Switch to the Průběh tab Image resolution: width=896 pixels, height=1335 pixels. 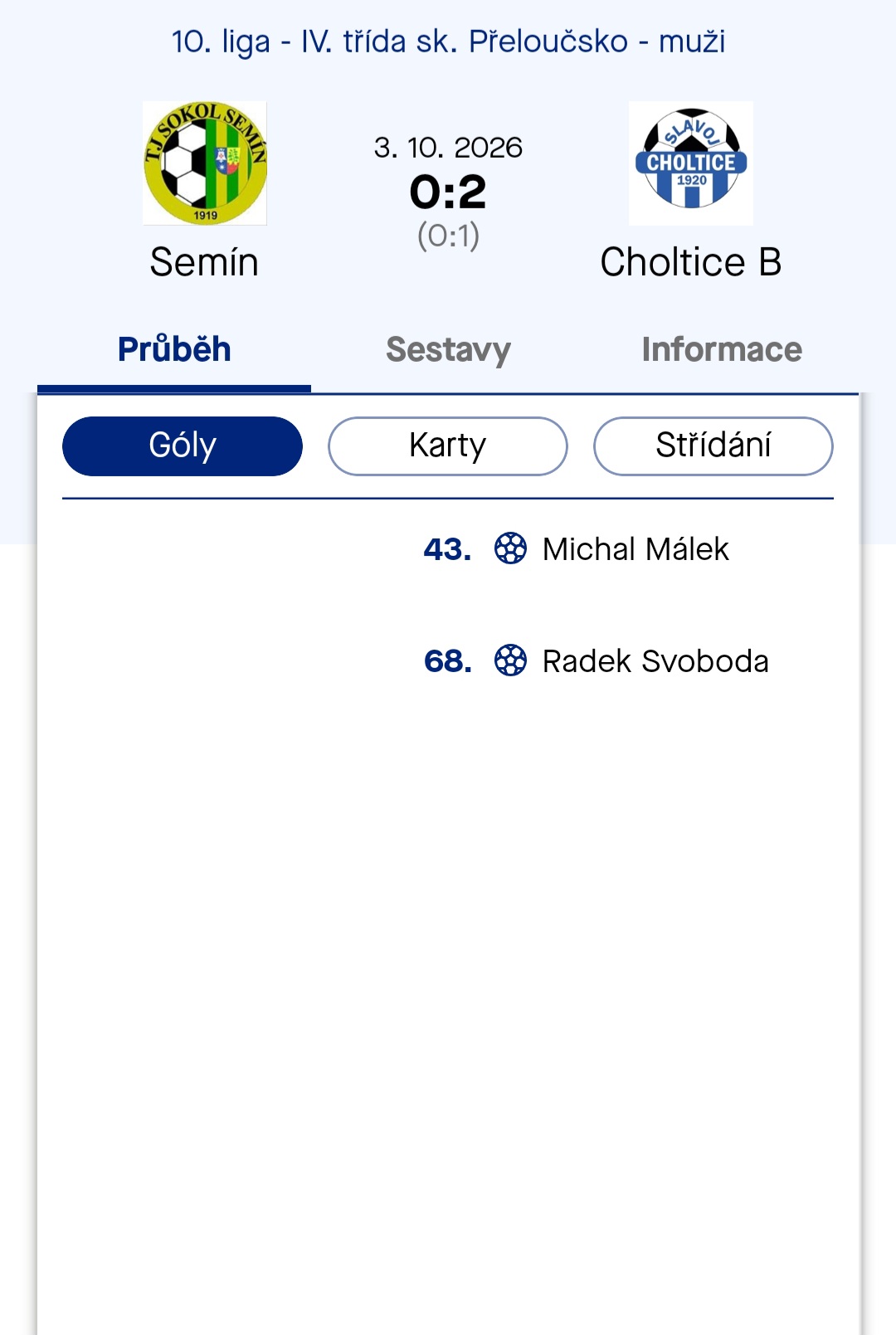174,349
